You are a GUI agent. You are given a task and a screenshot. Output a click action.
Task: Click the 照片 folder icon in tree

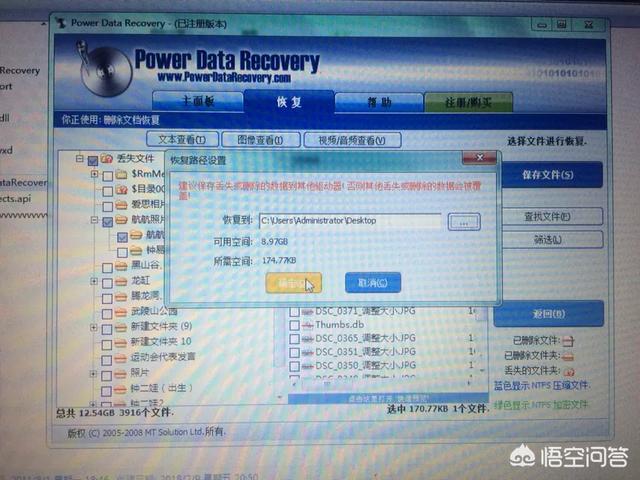pos(120,371)
